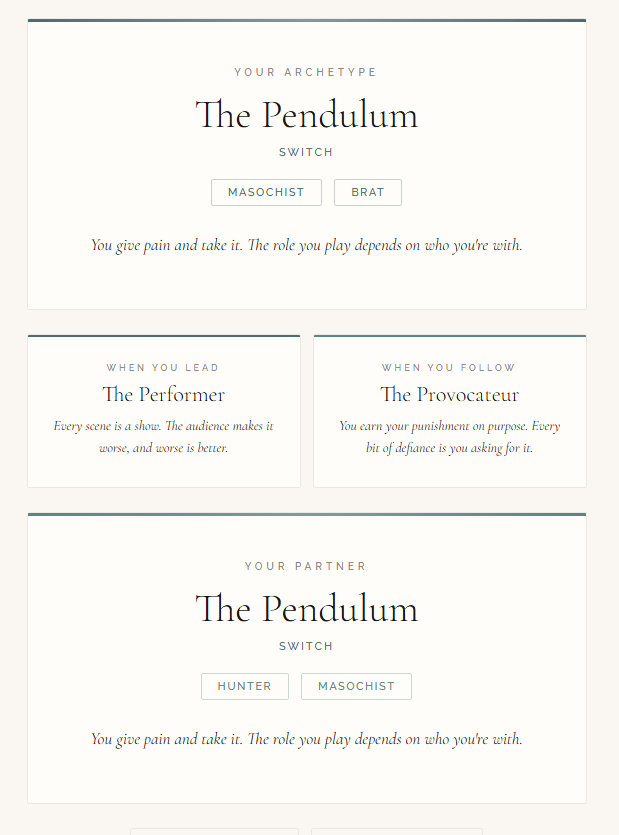This screenshot has height=835, width=619.
Task: Click the YOUR PARTNER label
Action: point(306,566)
